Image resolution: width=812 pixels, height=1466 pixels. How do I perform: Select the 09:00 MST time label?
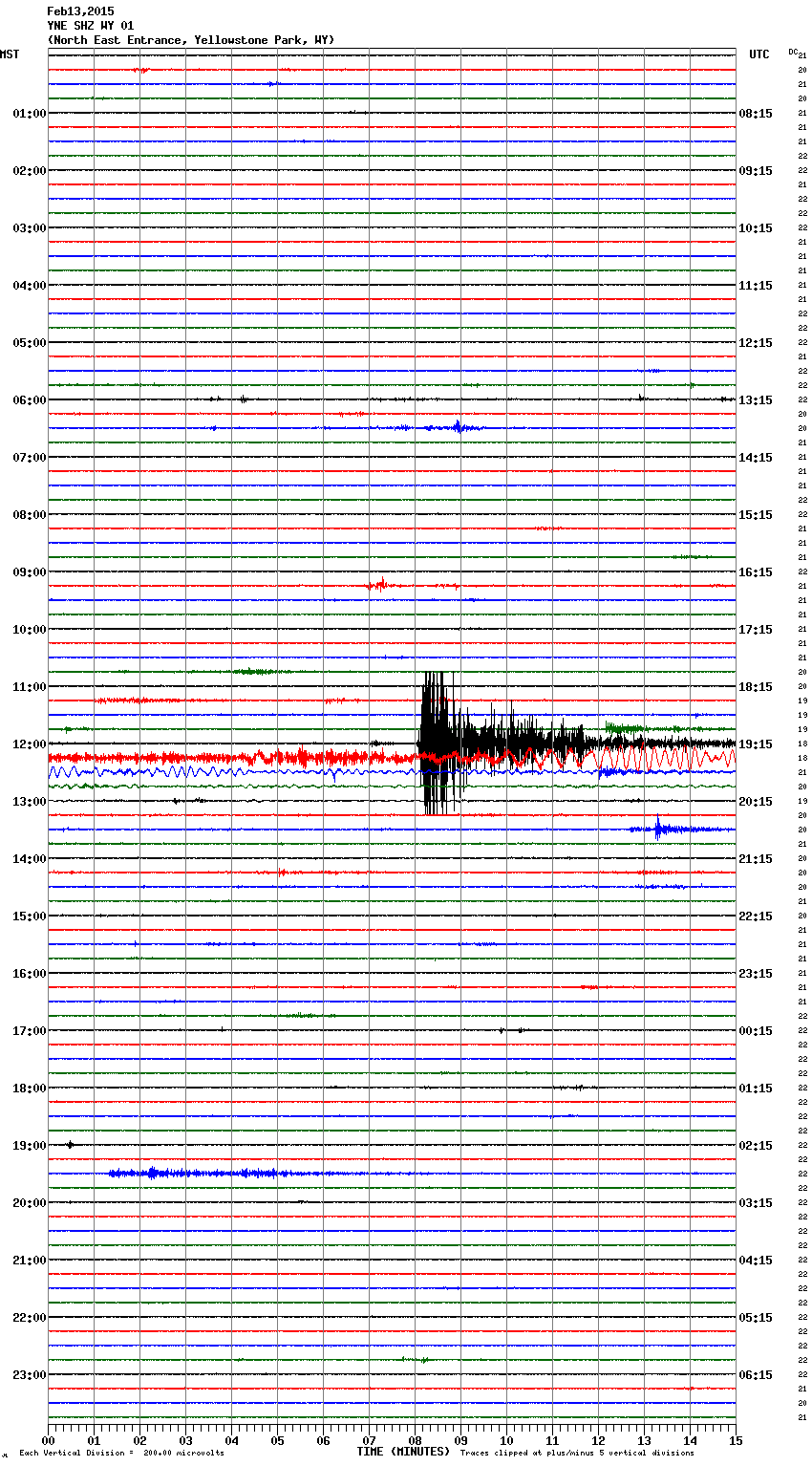(x=29, y=572)
